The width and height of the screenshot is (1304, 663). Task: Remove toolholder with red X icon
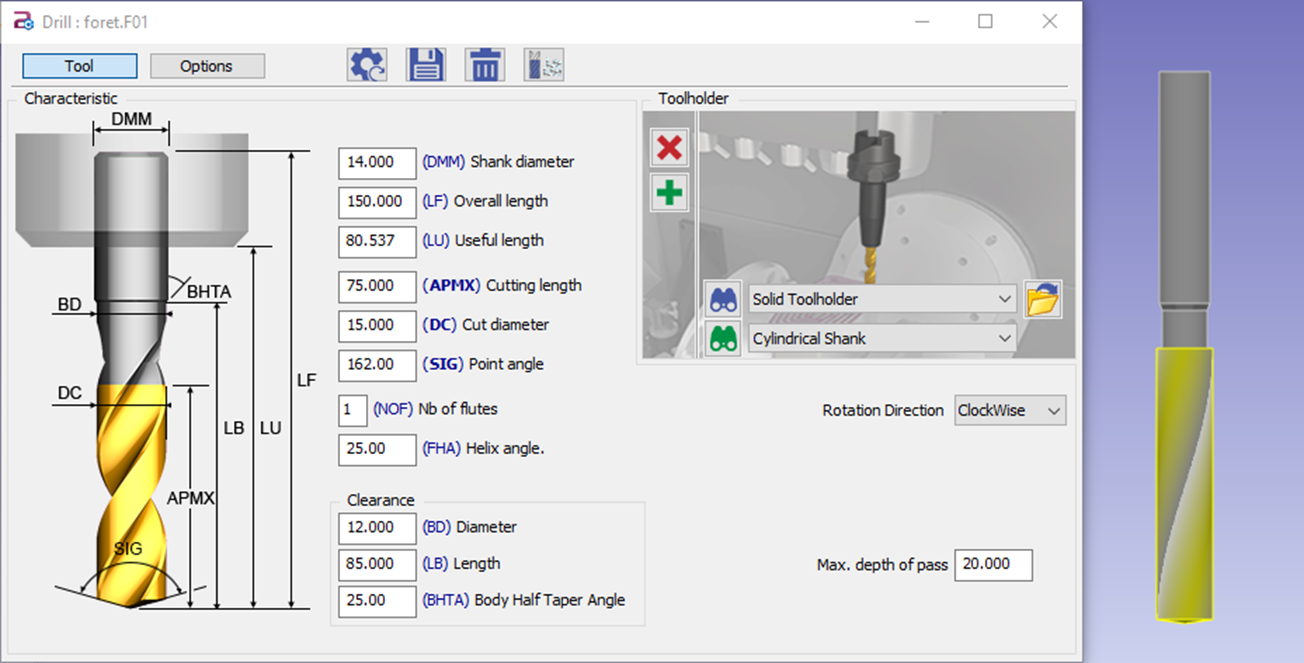click(669, 148)
